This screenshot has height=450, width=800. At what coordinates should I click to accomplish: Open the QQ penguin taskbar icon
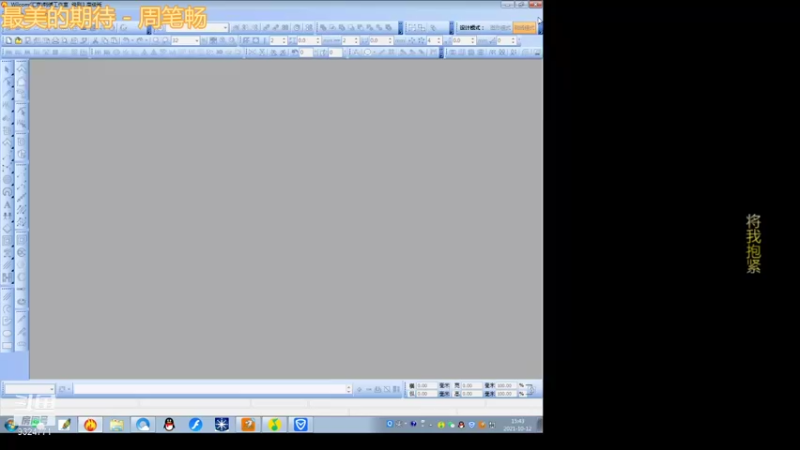click(169, 424)
